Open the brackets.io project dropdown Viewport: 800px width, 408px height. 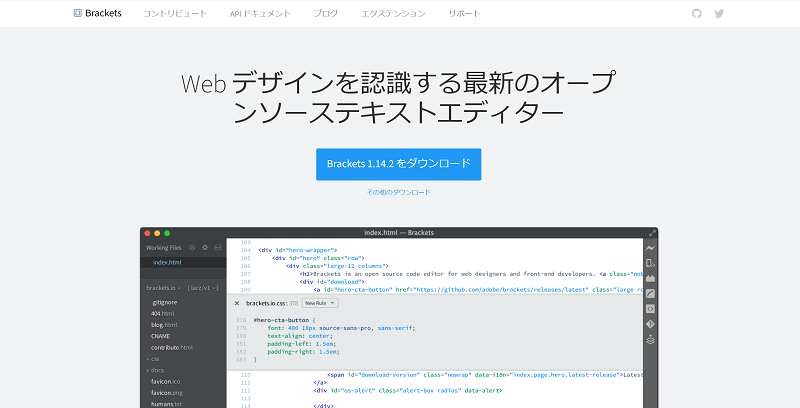pyautogui.click(x=163, y=288)
